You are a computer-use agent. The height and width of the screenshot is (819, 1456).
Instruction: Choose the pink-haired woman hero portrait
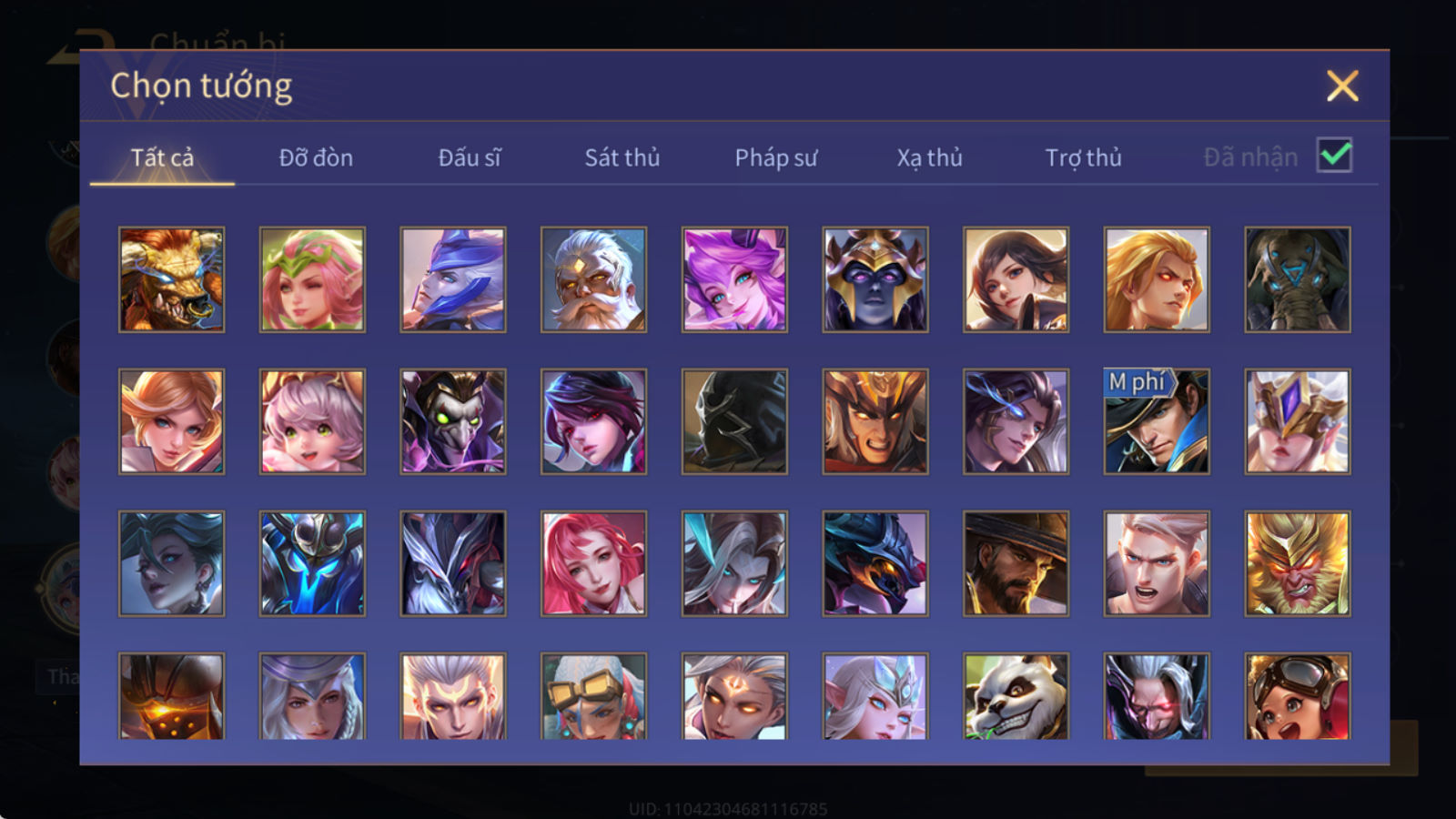[x=593, y=563]
